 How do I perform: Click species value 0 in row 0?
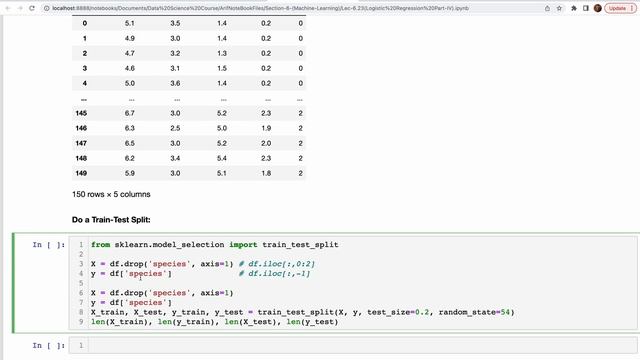300,23
